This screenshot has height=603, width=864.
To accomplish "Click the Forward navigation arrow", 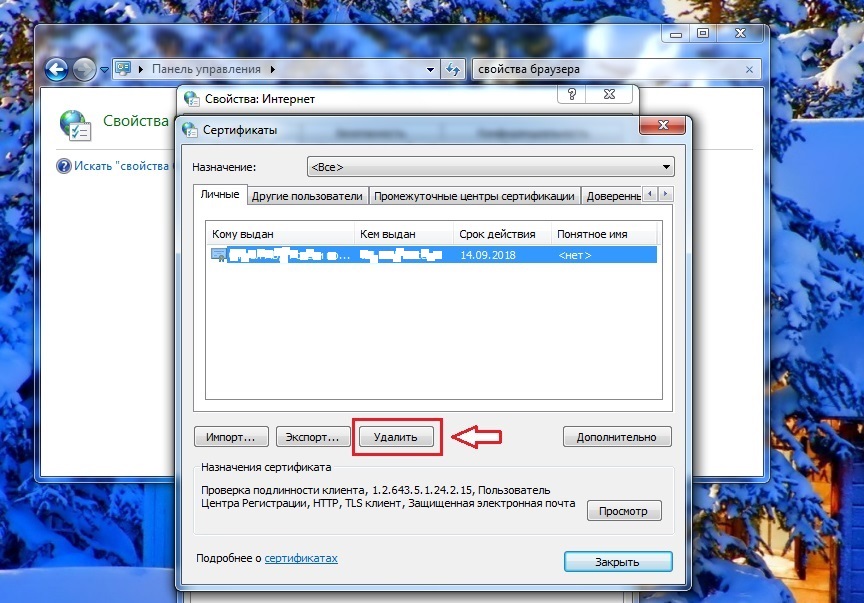I will 83,69.
